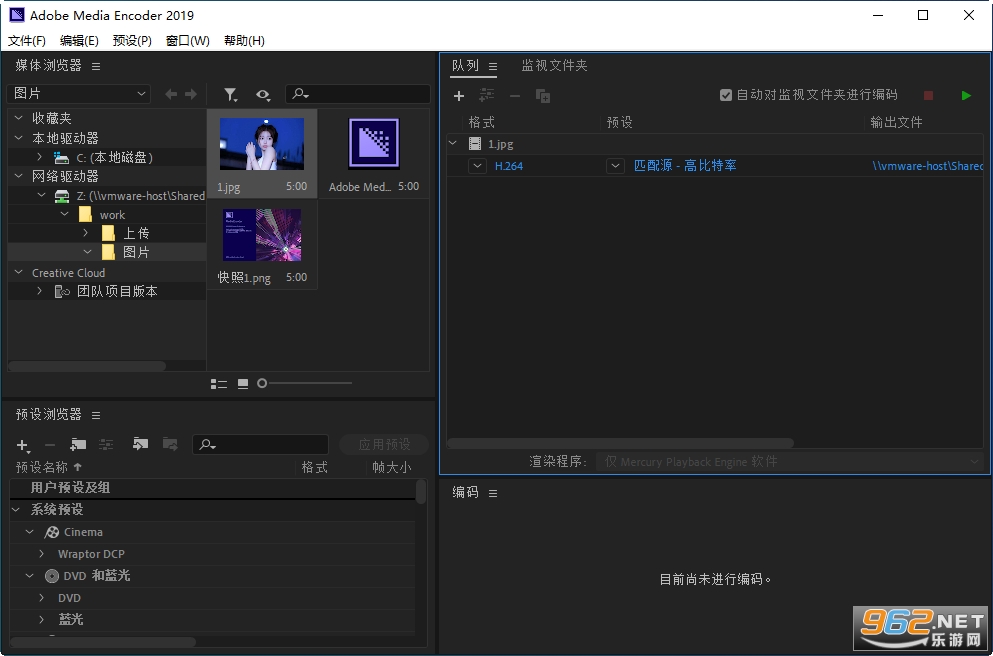Collapse the 系统预设 group
Image resolution: width=993 pixels, height=656 pixels.
(16, 509)
